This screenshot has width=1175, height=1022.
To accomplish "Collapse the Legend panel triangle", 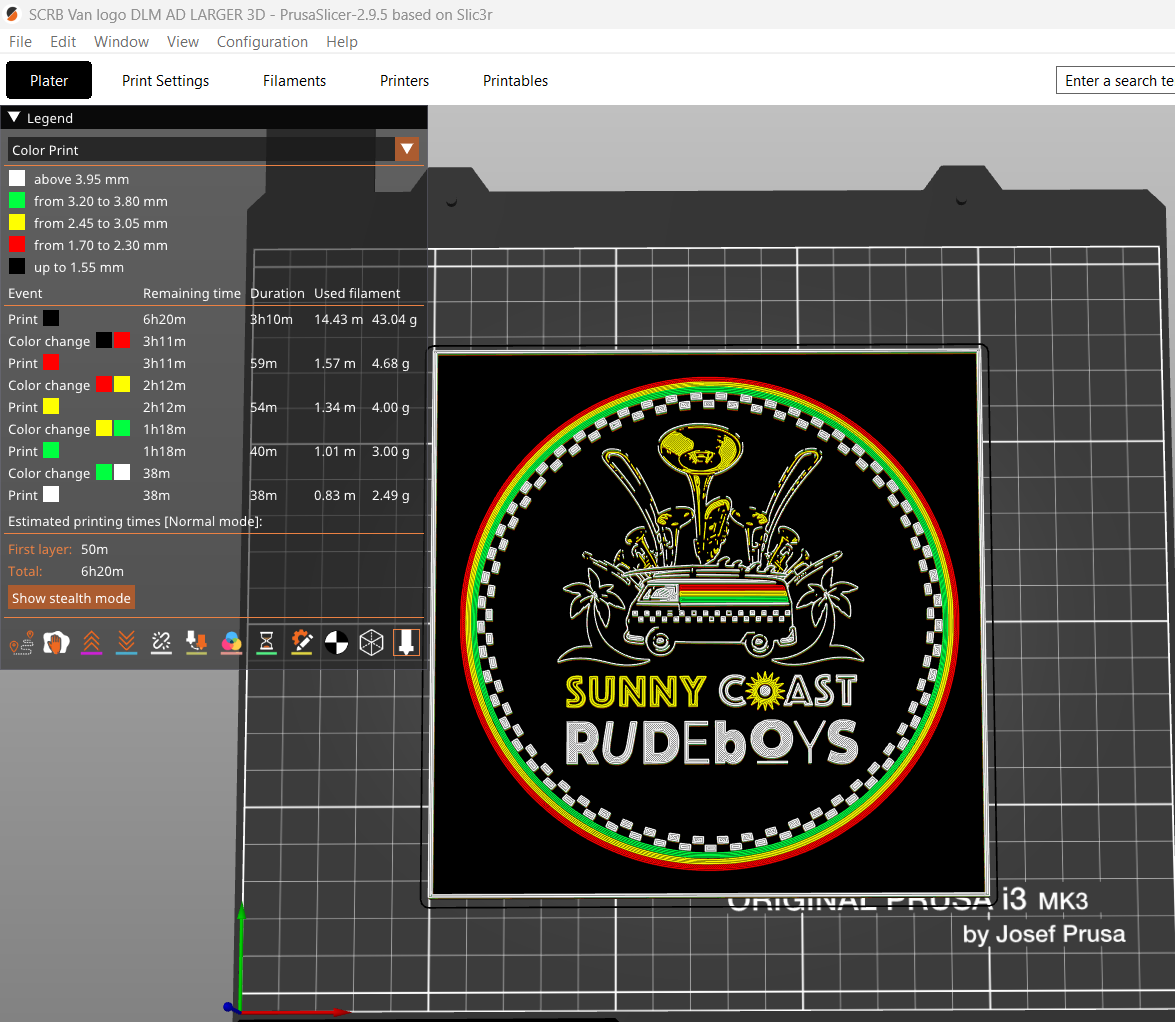I will [x=14, y=118].
